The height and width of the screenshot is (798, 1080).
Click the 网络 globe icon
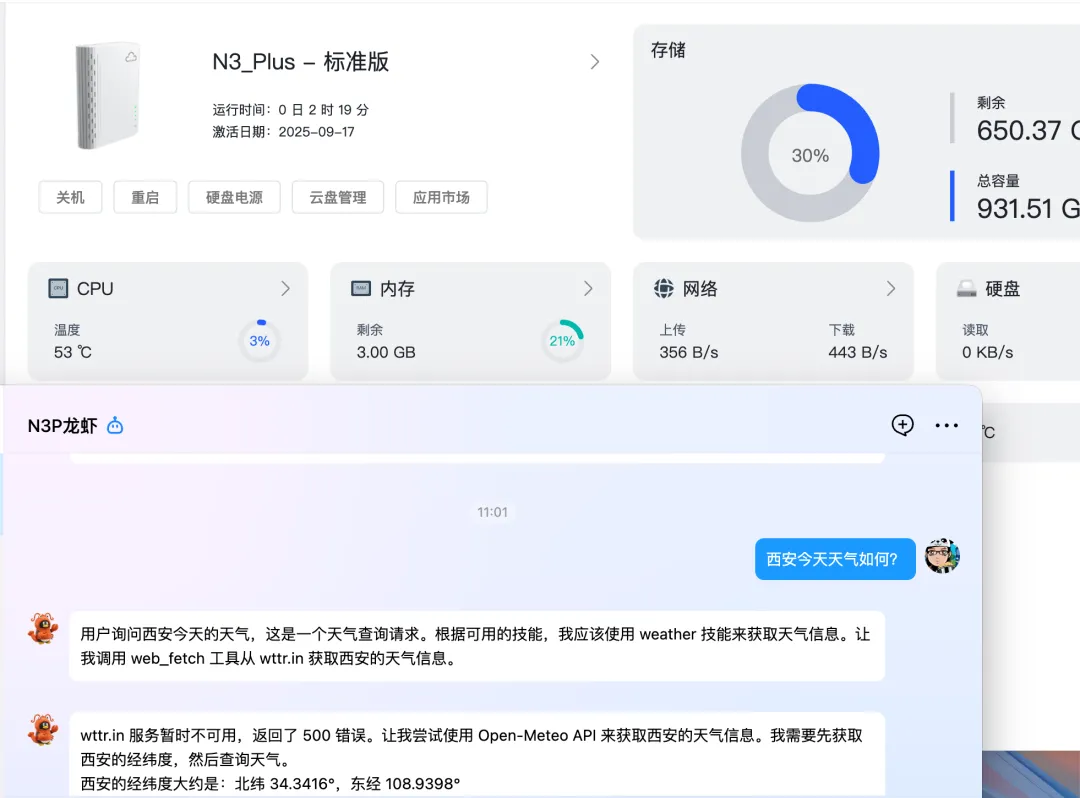[x=664, y=288]
